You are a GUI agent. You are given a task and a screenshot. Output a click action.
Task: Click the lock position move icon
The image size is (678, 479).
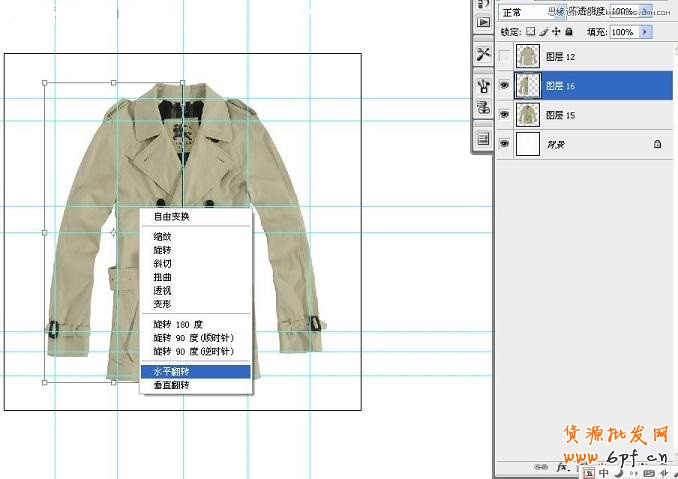[x=555, y=32]
